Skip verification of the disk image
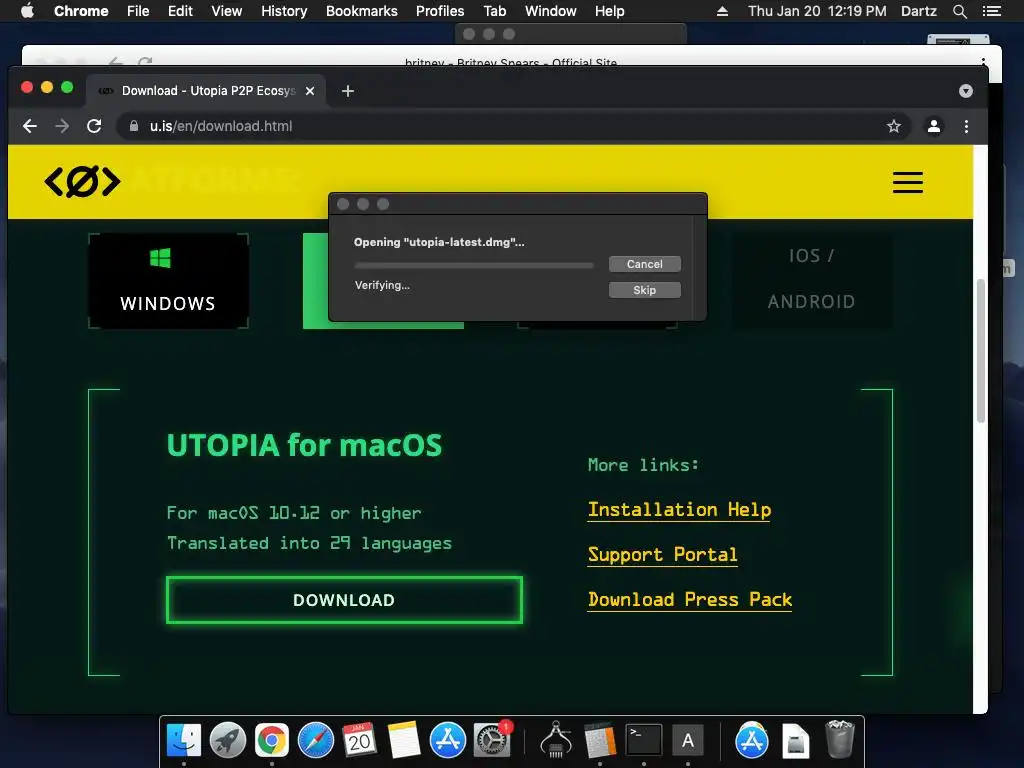The width and height of the screenshot is (1024, 768). [645, 290]
